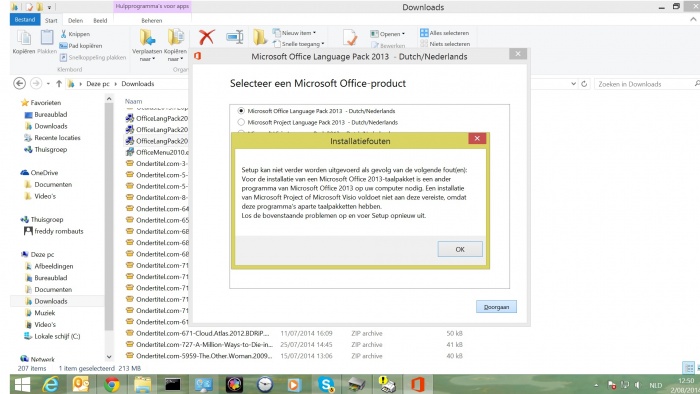
Task: Click printer icon in taskbar
Action: coord(356,385)
